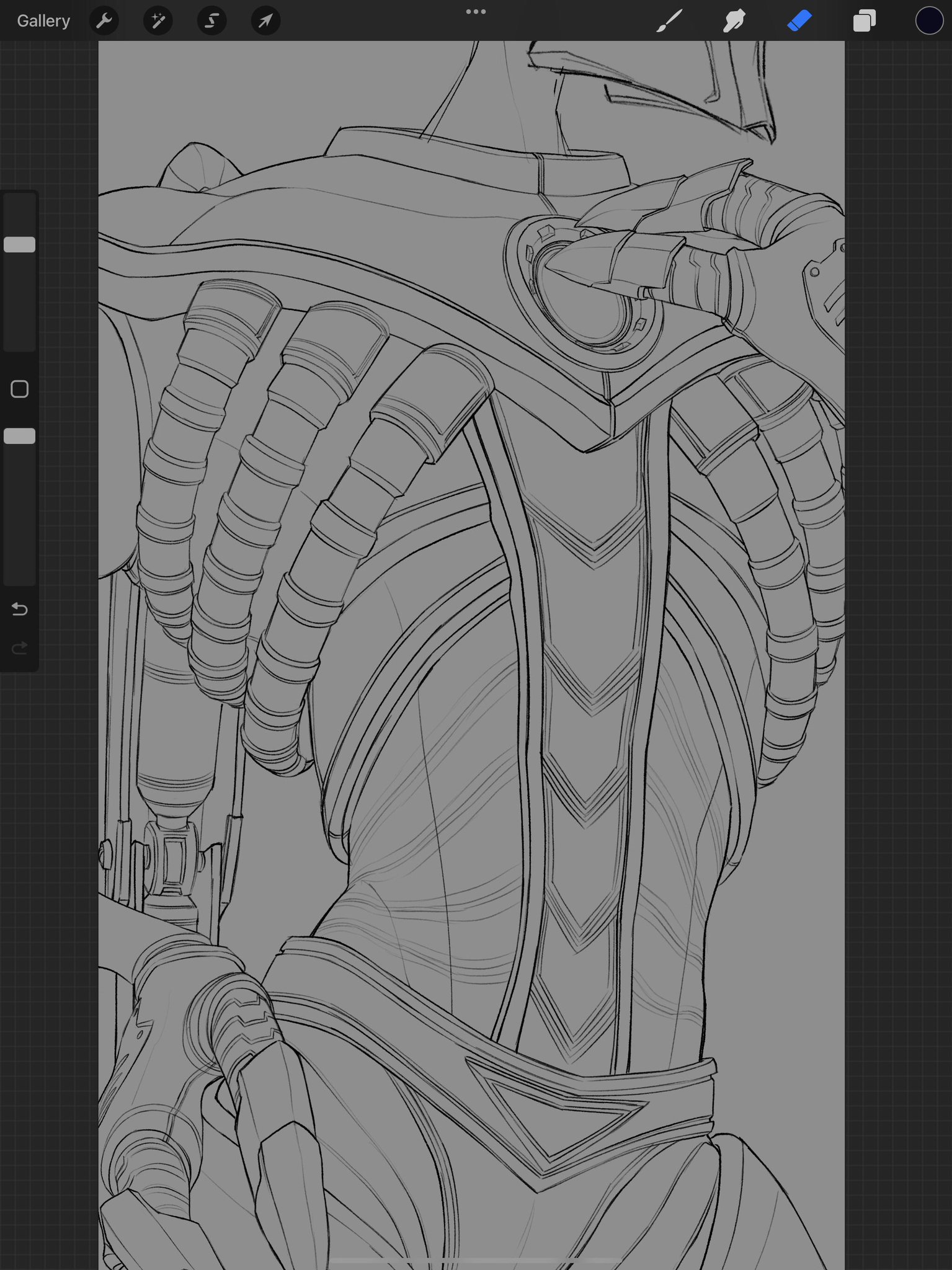
Task: Select the Smudge tool
Action: 734,21
